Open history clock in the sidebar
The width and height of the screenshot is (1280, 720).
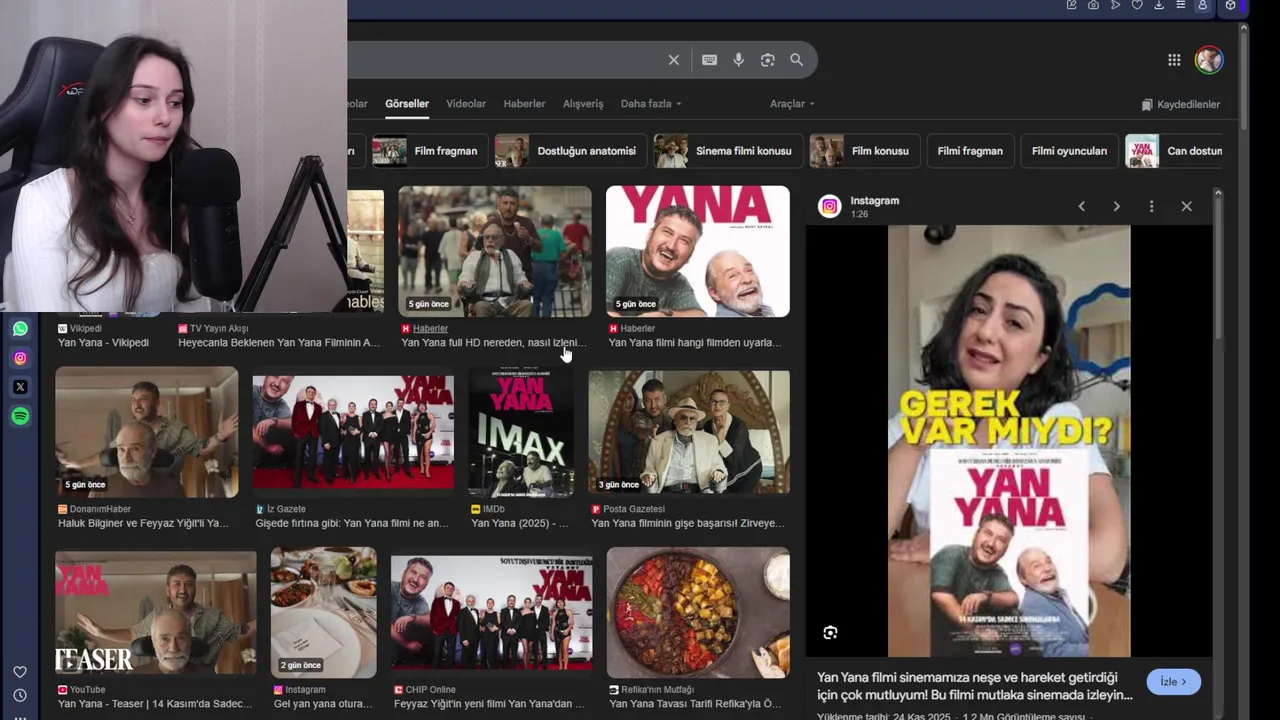click(20, 695)
